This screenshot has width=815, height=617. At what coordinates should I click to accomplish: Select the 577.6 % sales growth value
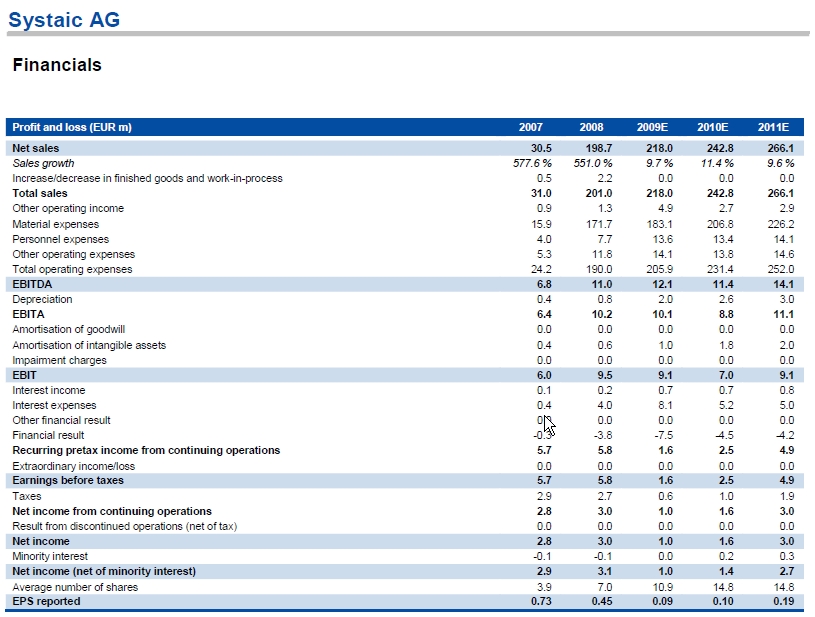click(x=532, y=163)
